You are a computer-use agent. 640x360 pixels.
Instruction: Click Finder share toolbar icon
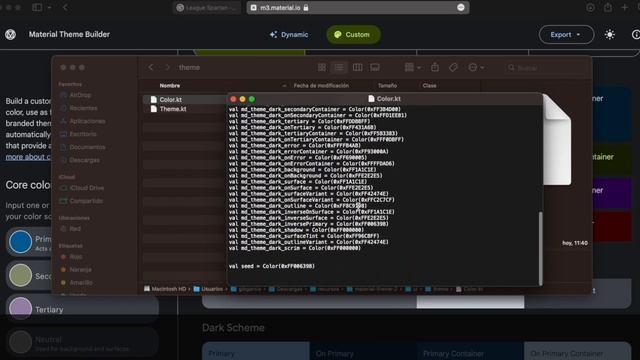click(435, 67)
